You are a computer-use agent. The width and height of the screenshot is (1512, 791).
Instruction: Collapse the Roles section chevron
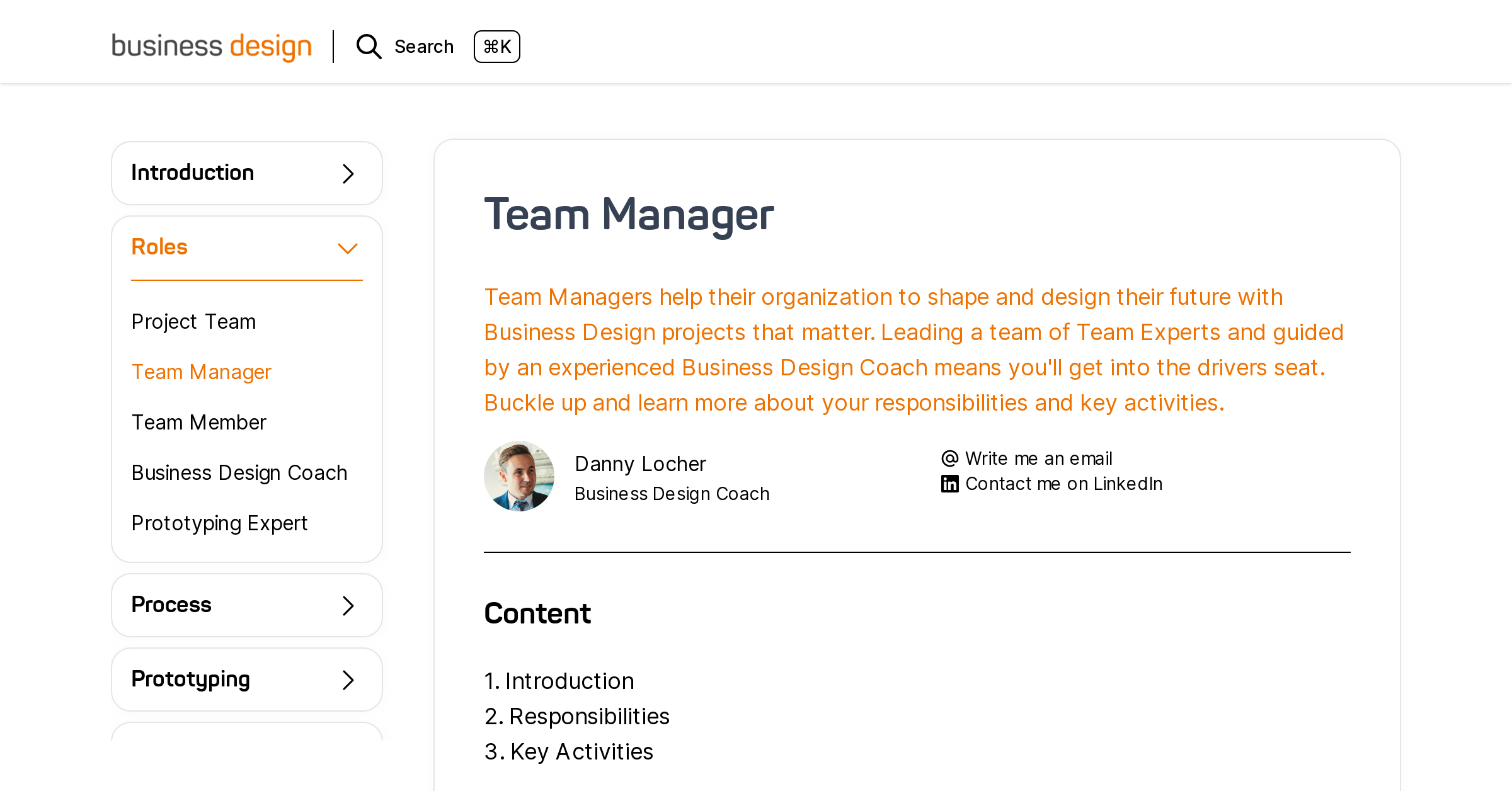[x=347, y=248]
